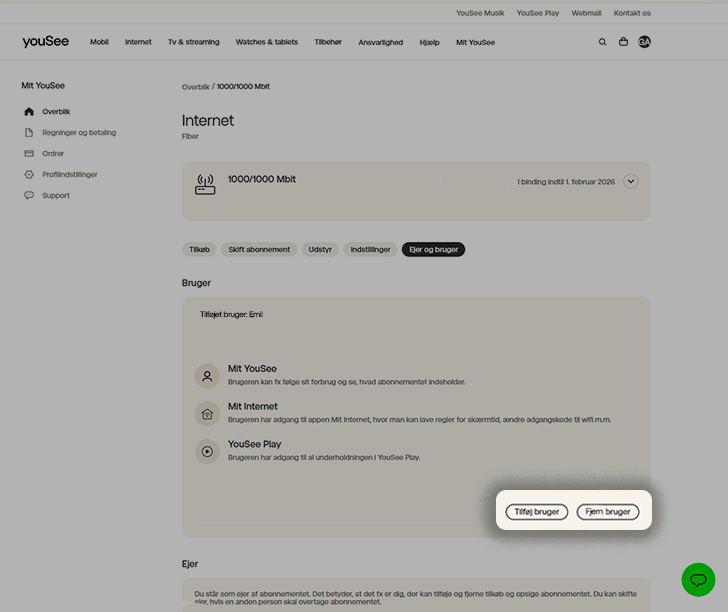Click the Overblik home icon
This screenshot has width=728, height=612.
click(x=29, y=112)
